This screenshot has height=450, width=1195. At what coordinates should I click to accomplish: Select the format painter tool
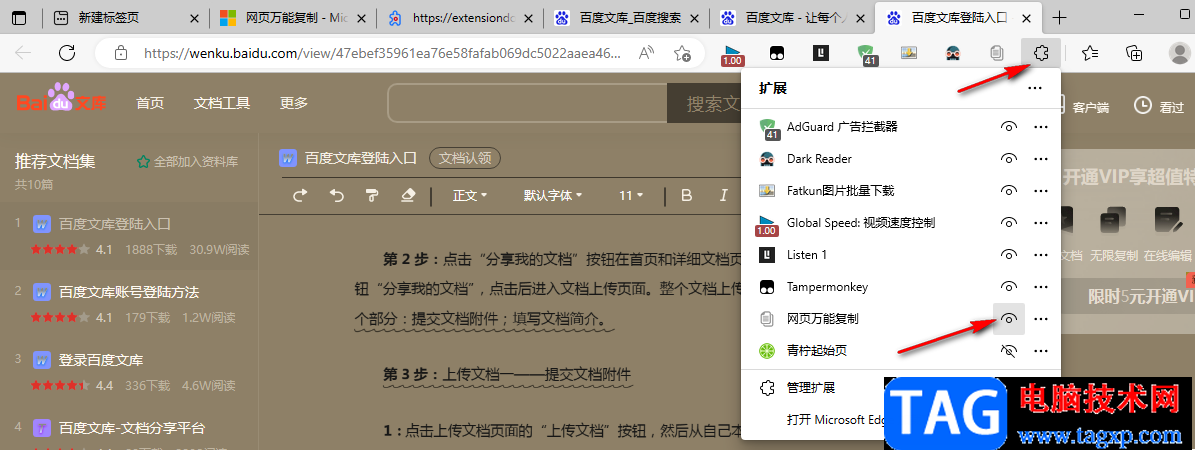pyautogui.click(x=373, y=195)
